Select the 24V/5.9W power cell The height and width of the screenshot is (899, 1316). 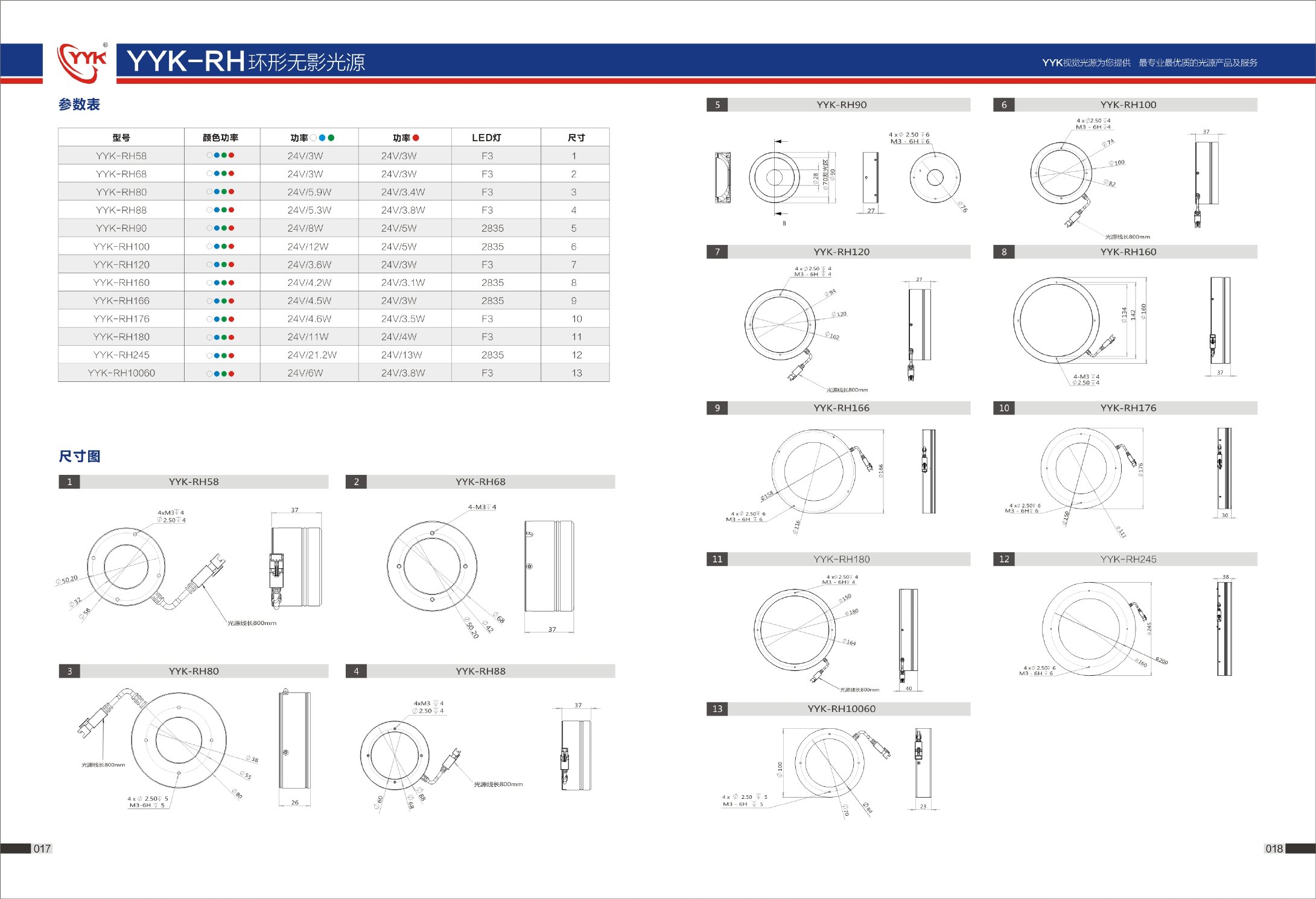click(x=309, y=192)
